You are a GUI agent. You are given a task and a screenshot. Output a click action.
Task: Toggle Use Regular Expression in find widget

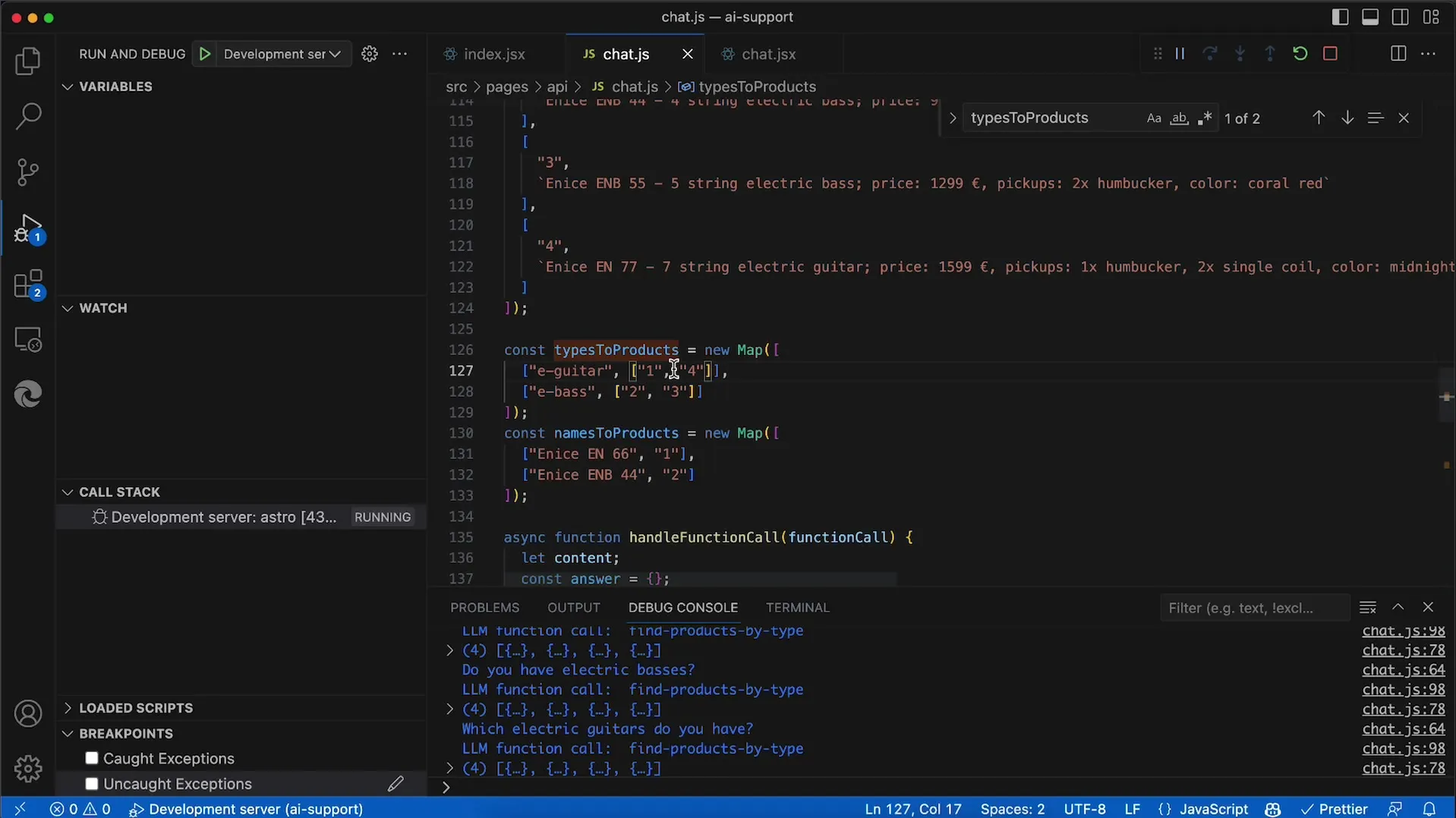coord(1205,118)
